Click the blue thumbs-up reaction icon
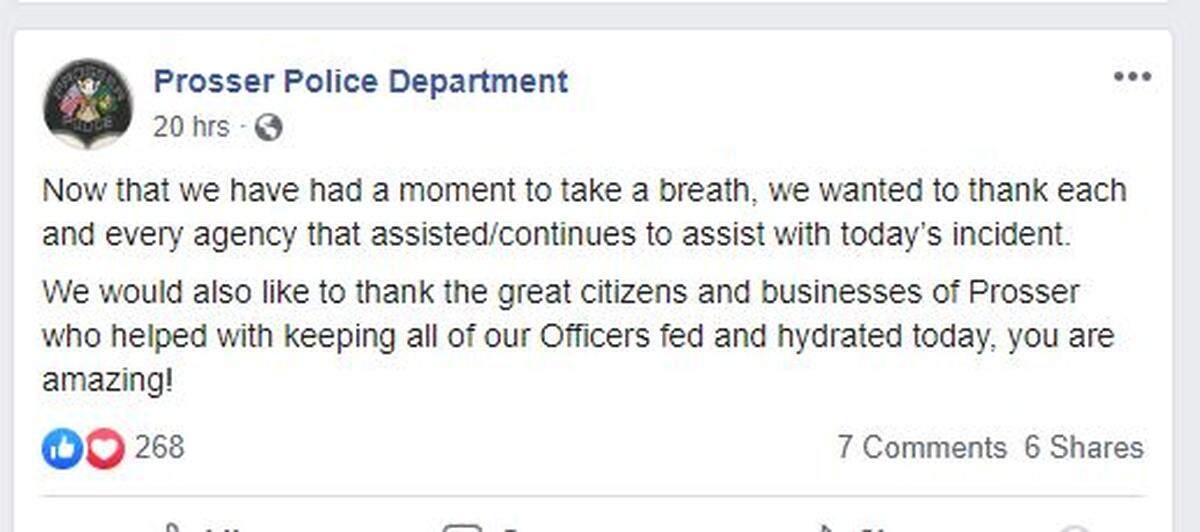Screen dimensions: 1200x532 [61, 448]
